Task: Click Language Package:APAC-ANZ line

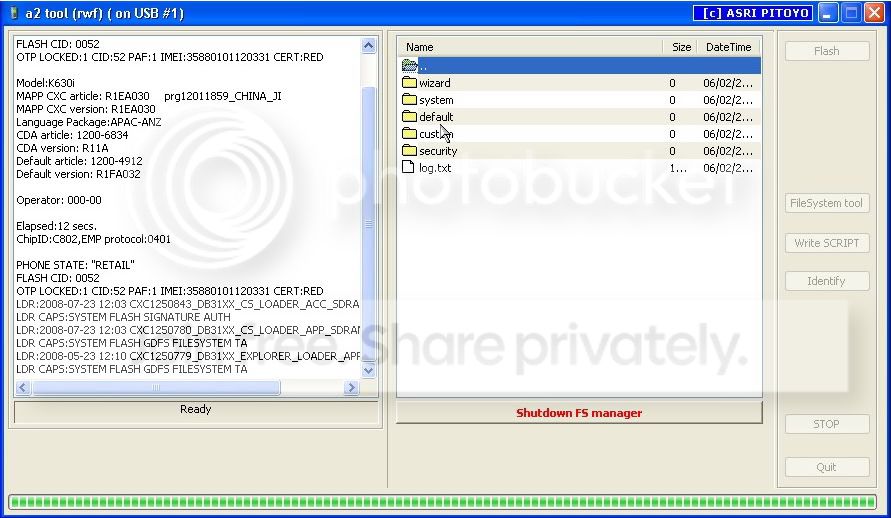Action: [89, 122]
